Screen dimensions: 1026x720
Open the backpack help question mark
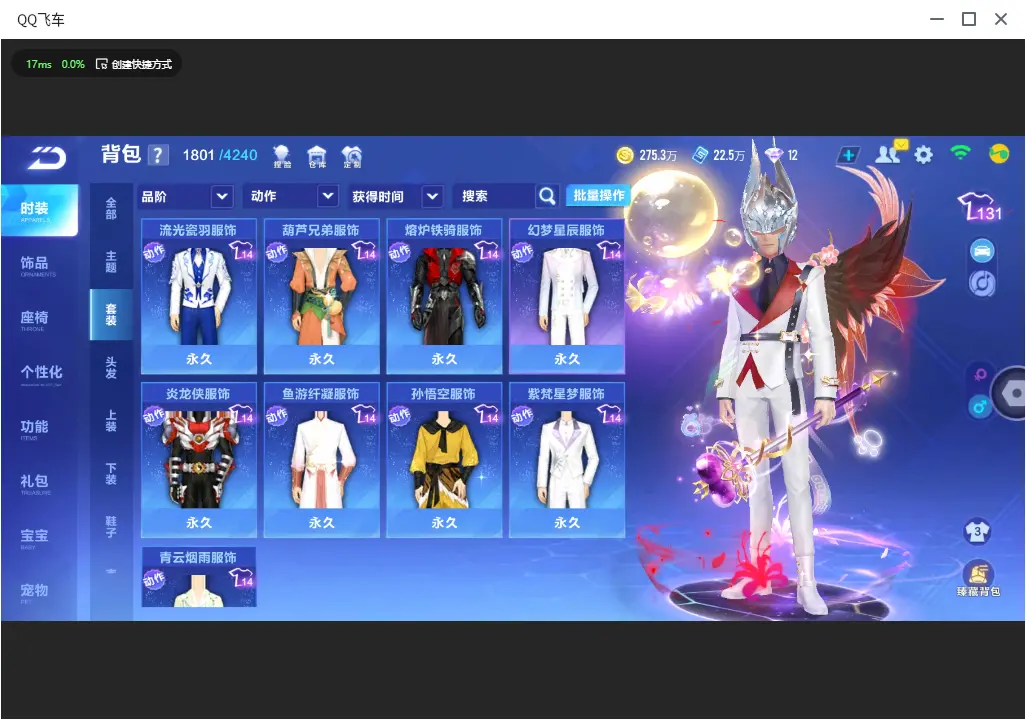158,155
